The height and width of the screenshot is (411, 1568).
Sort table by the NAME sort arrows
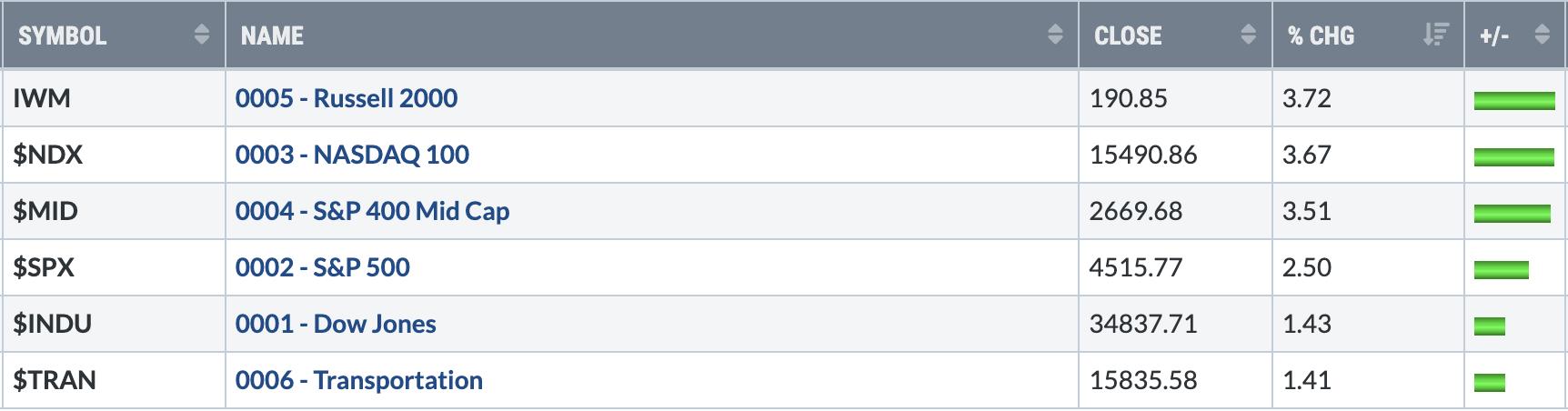pyautogui.click(x=1055, y=35)
